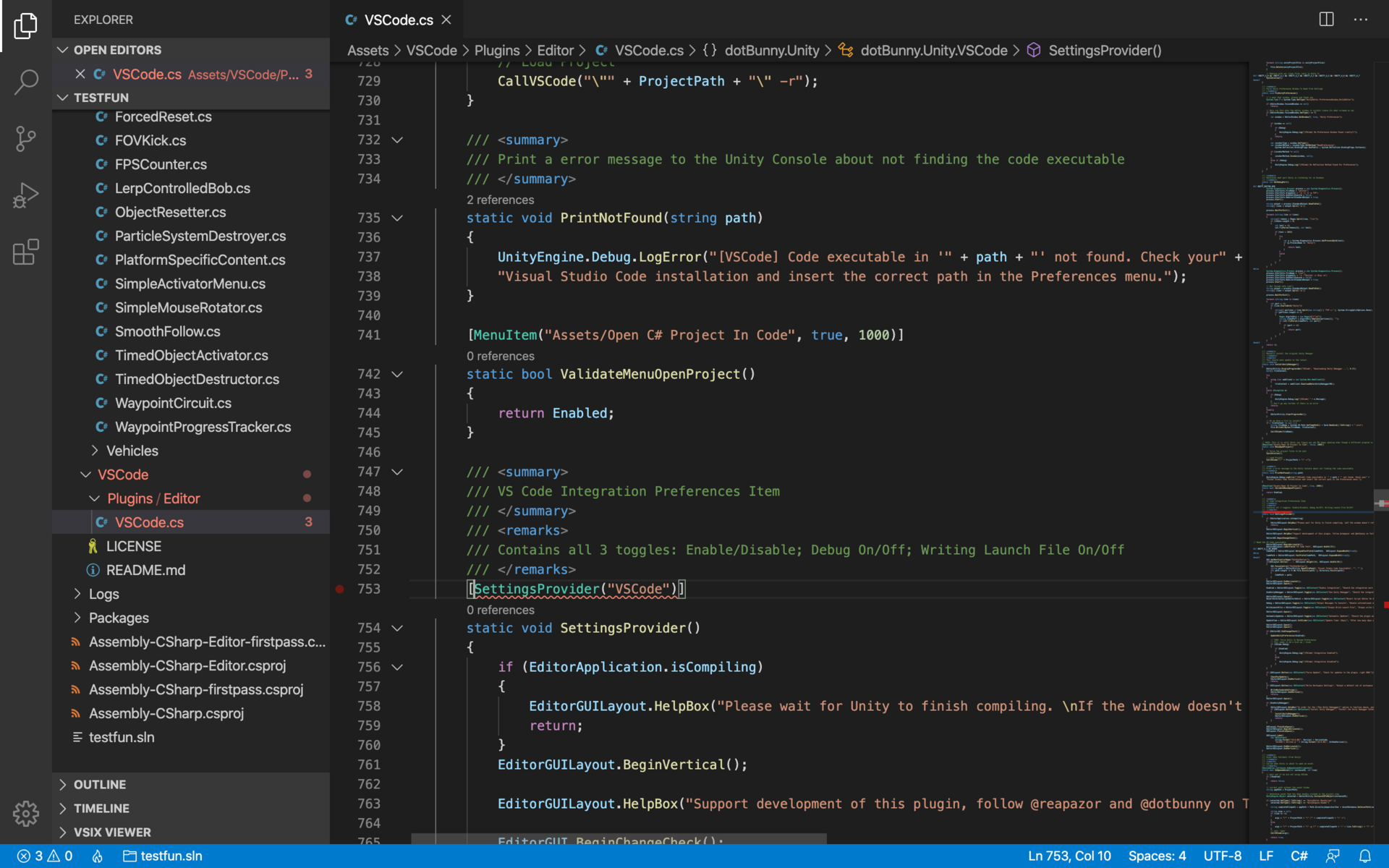Click the namespace braces icon in breadcrumb
1389x868 pixels.
(710, 50)
